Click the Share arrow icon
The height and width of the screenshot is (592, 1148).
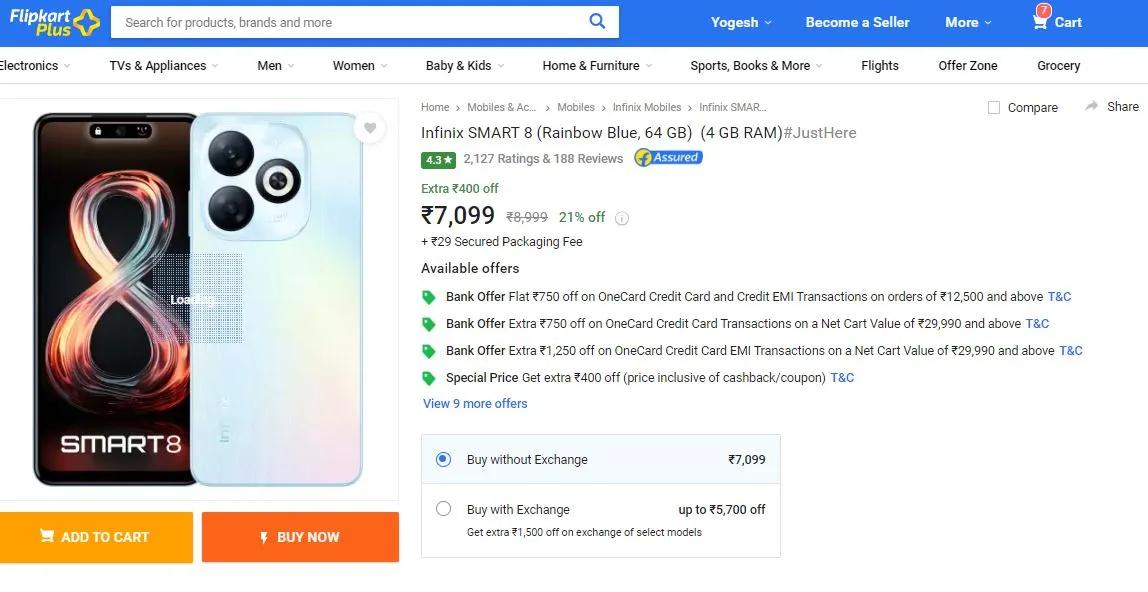(x=1092, y=106)
